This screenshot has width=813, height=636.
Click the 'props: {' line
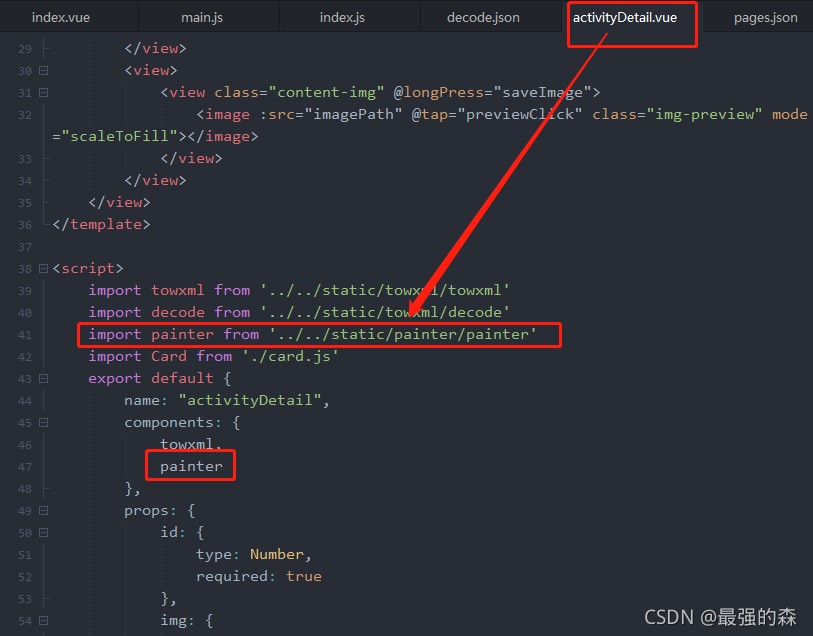[x=160, y=511]
